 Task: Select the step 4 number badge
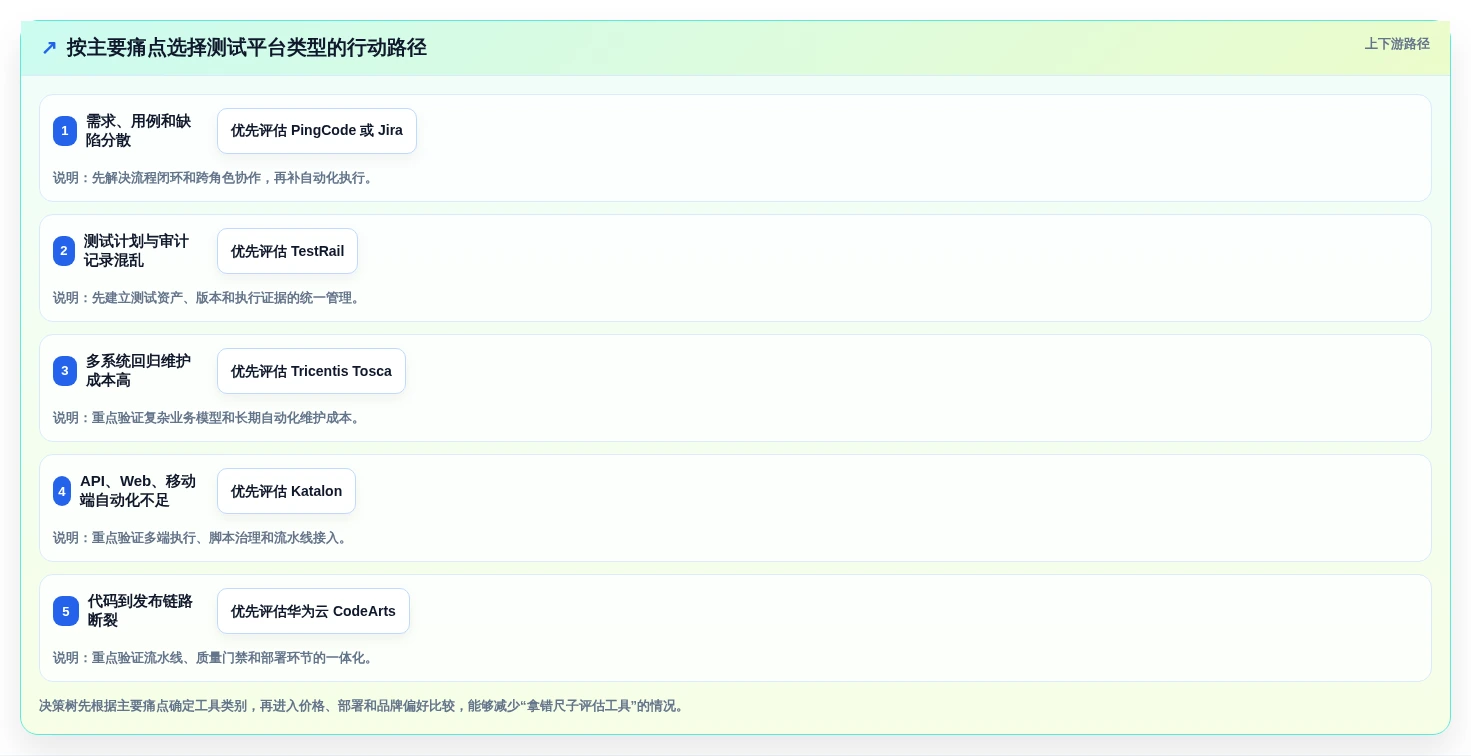pos(62,491)
